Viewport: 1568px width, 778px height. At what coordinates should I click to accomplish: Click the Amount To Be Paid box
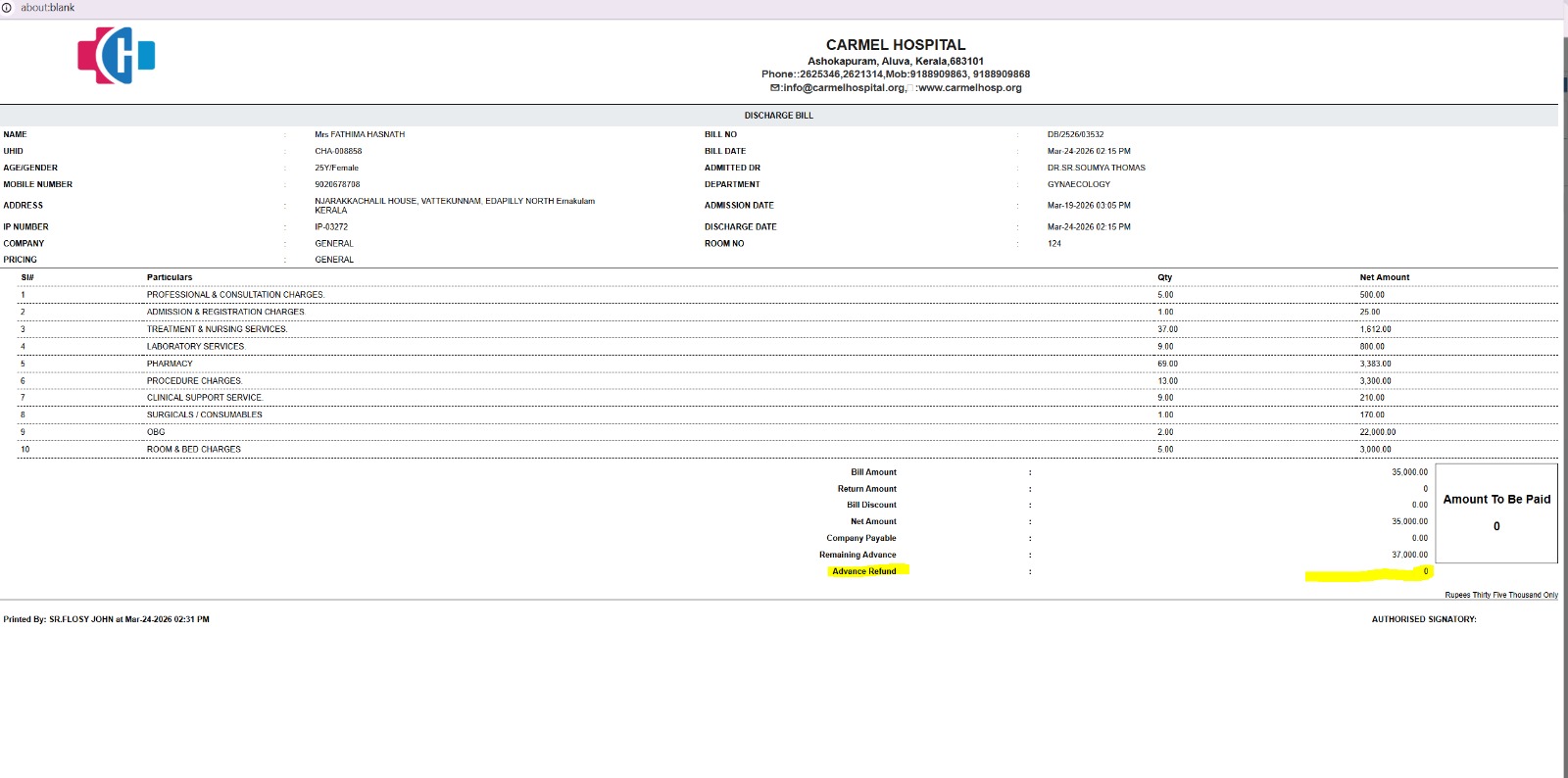click(x=1495, y=513)
